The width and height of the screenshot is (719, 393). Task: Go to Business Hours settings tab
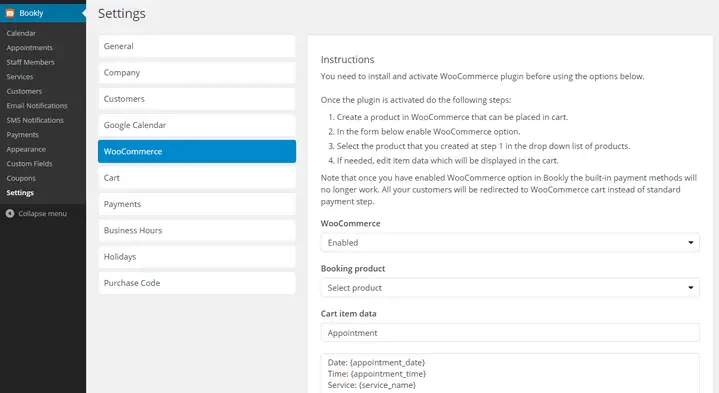197,230
